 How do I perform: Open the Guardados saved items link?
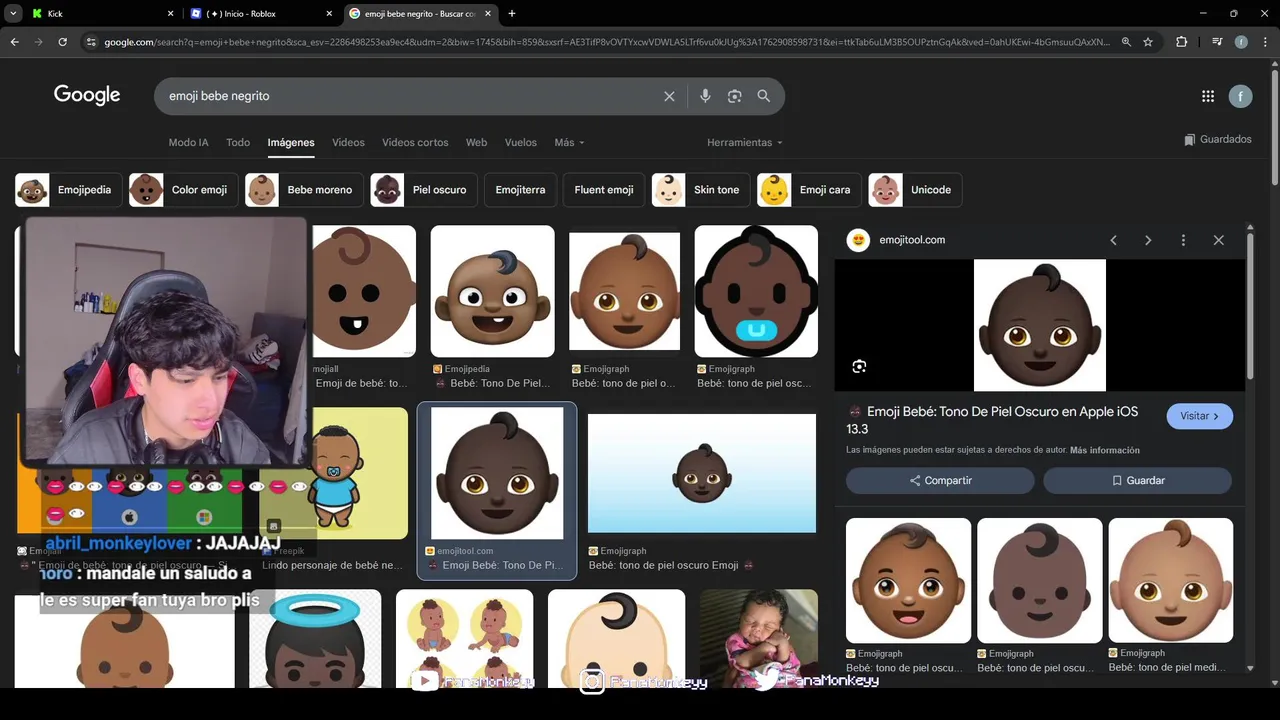(x=1217, y=139)
